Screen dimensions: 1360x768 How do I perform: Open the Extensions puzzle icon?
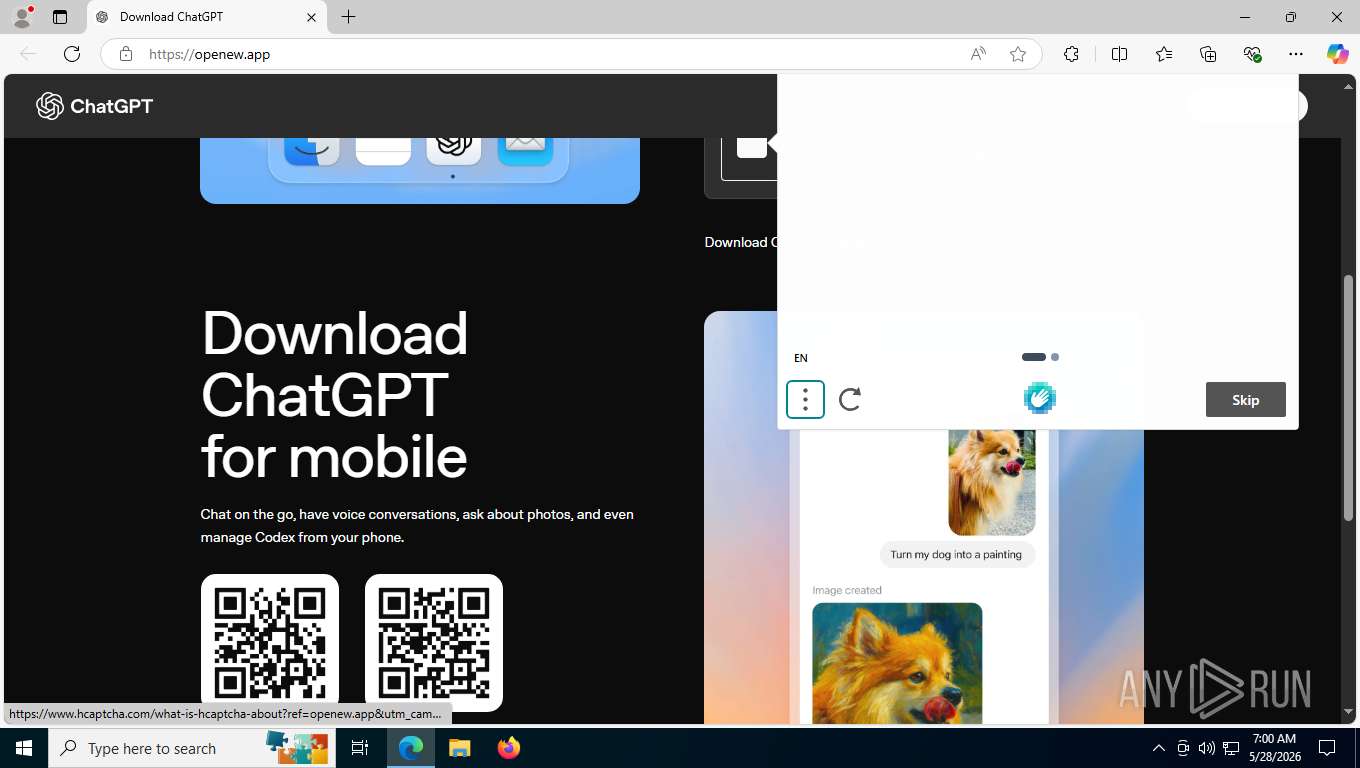point(1071,54)
